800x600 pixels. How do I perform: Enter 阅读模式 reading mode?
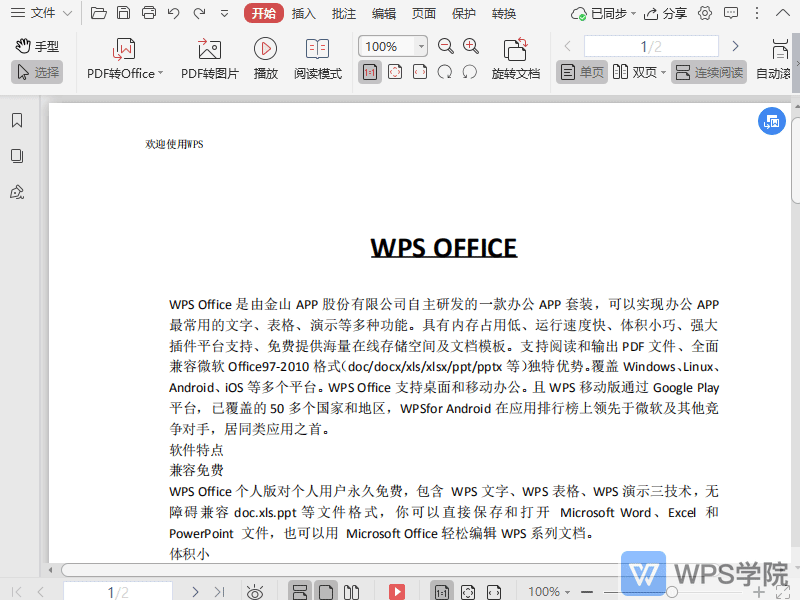tap(318, 58)
